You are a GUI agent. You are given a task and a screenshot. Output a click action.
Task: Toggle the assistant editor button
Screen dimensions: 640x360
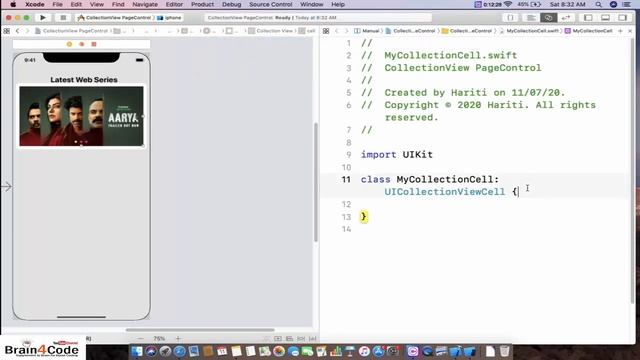(x=548, y=18)
